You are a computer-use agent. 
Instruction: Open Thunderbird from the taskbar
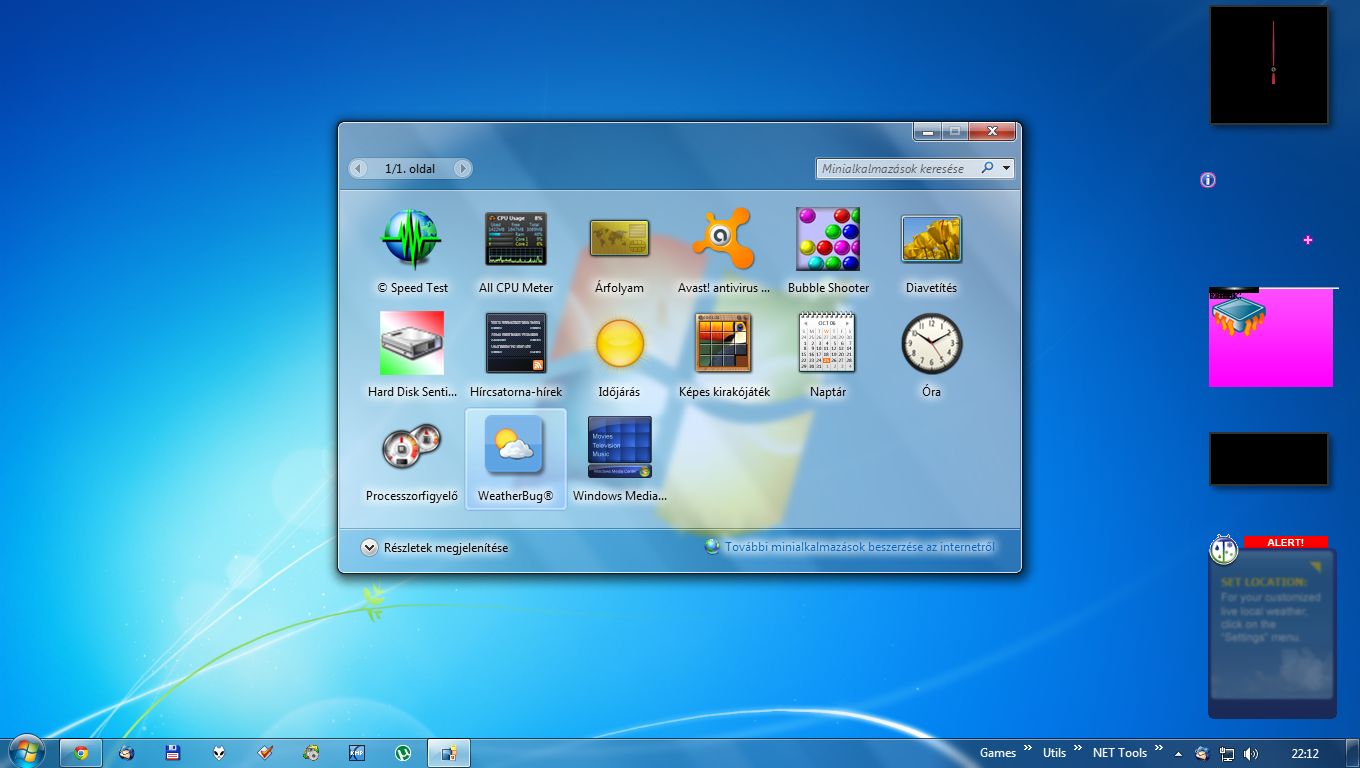[x=126, y=753]
